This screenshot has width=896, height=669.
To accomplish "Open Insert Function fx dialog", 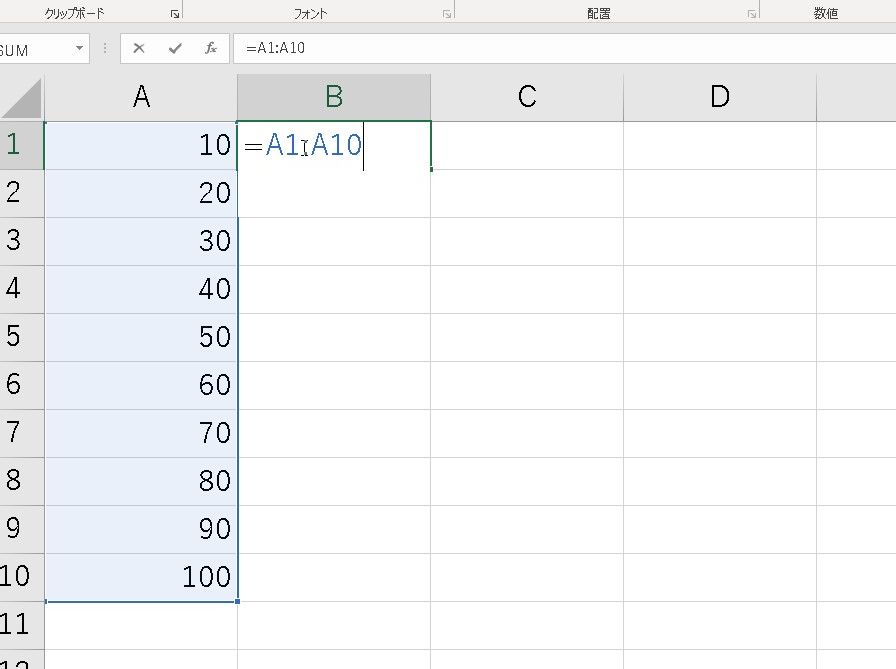I will [x=210, y=48].
